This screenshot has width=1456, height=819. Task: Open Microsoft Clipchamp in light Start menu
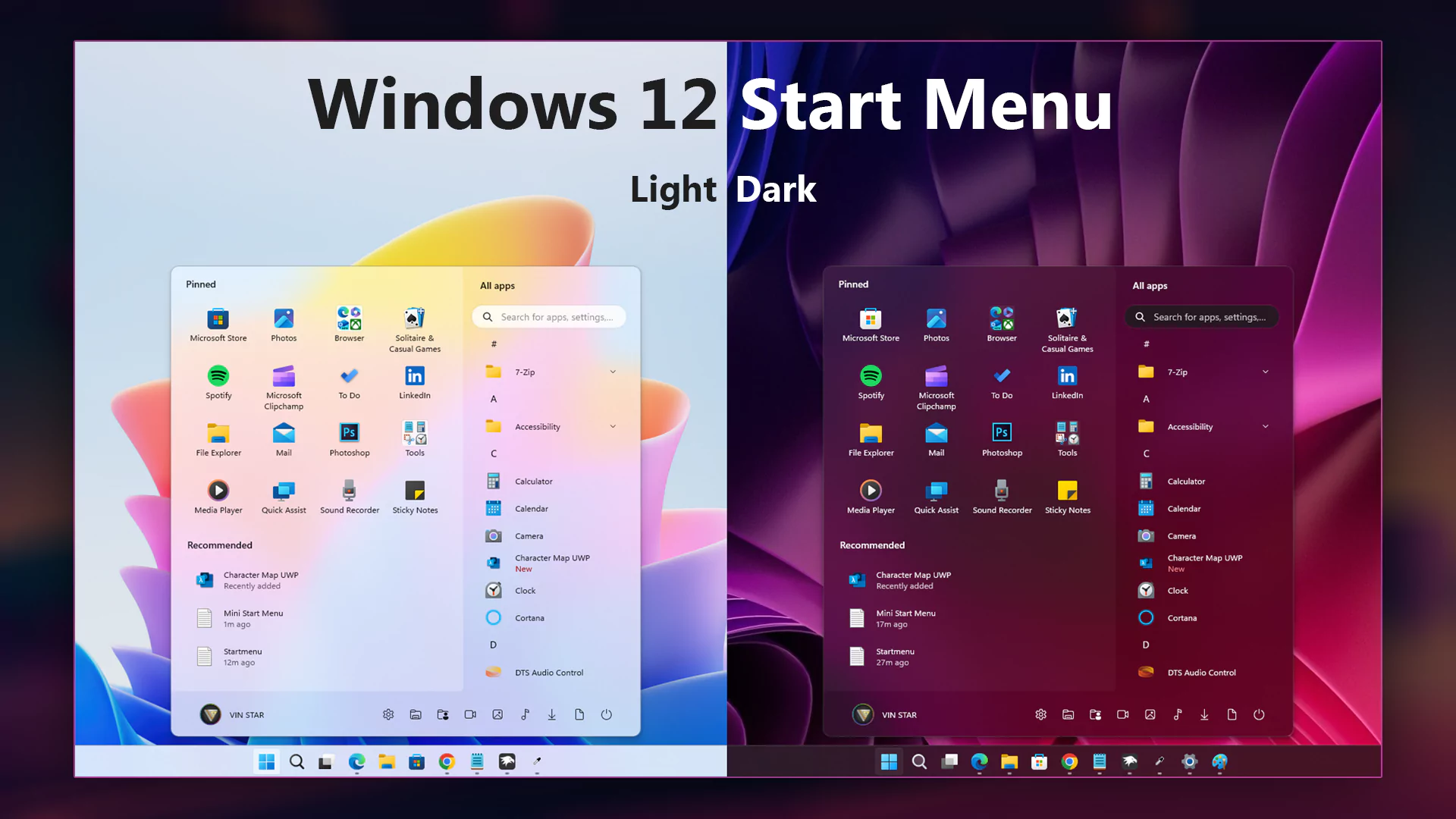point(284,388)
